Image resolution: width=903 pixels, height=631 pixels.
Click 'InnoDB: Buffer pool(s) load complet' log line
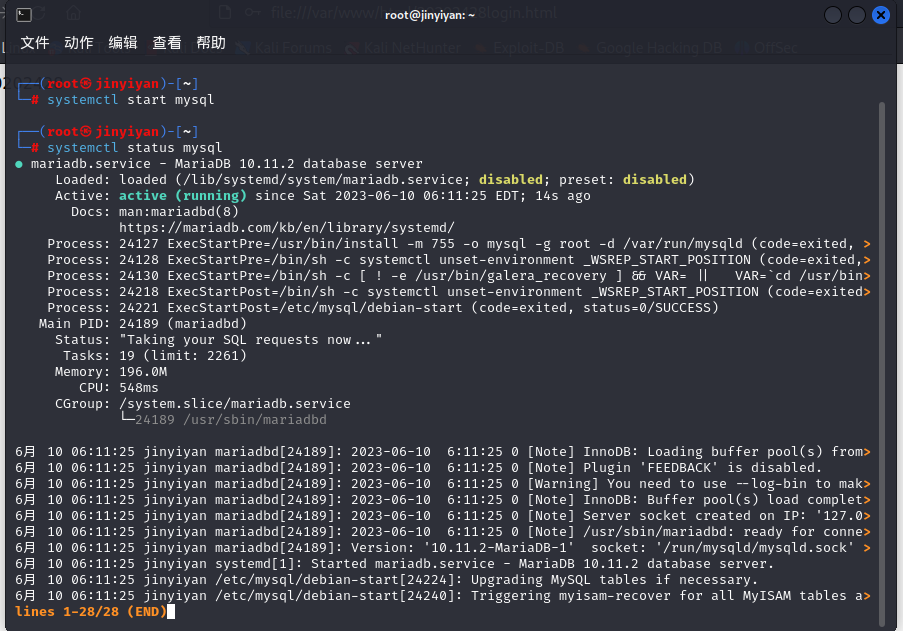tap(442, 500)
